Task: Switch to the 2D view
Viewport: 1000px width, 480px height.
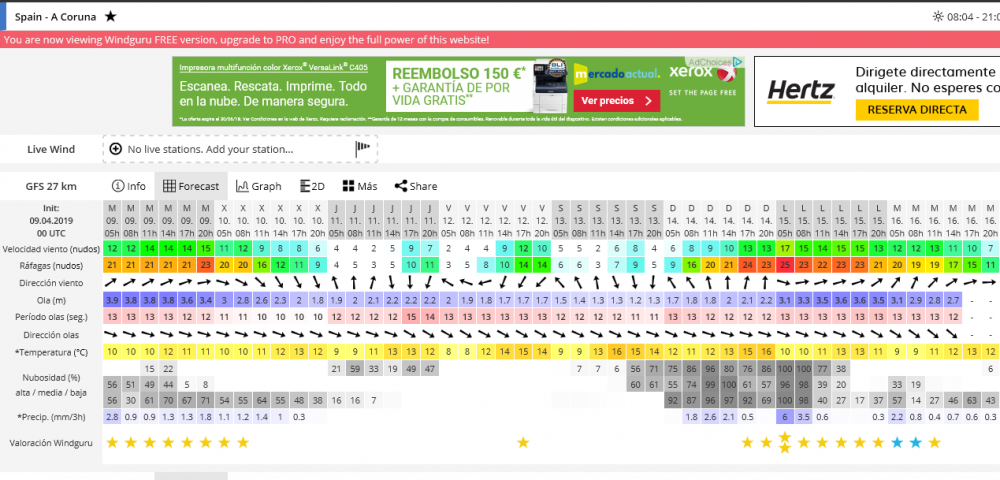Action: pyautogui.click(x=312, y=186)
